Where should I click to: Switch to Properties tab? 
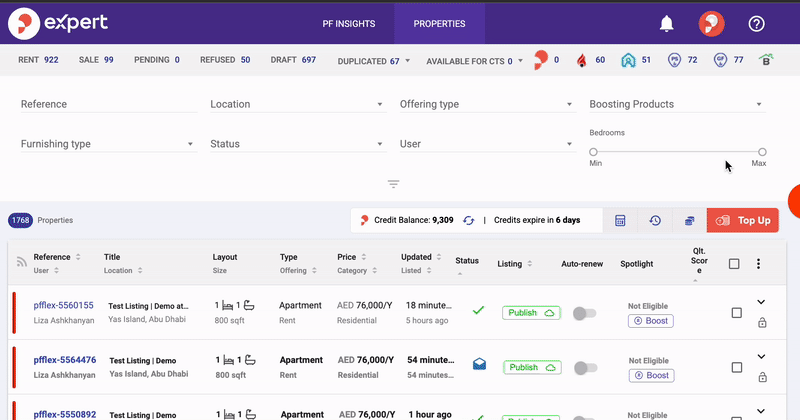click(x=439, y=23)
